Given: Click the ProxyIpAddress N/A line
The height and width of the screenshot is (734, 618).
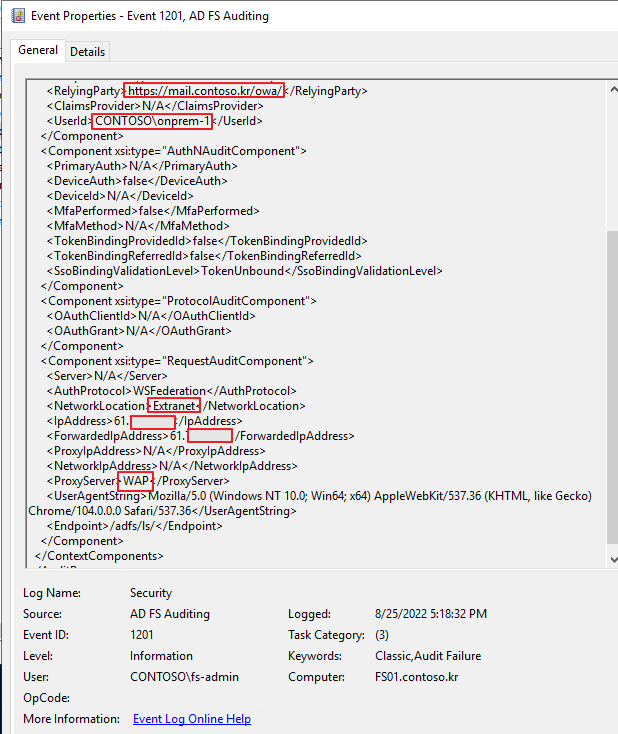Looking at the screenshot, I should (156, 451).
